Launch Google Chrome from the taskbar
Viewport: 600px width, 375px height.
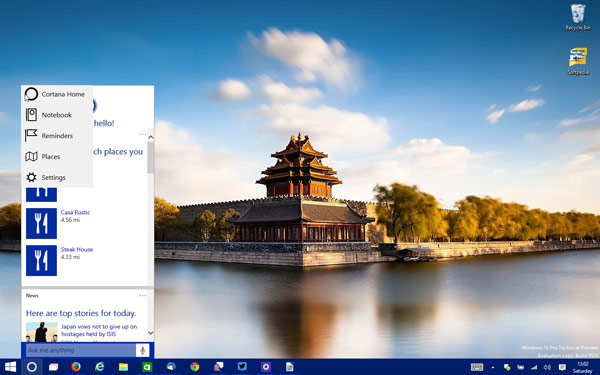pos(195,367)
